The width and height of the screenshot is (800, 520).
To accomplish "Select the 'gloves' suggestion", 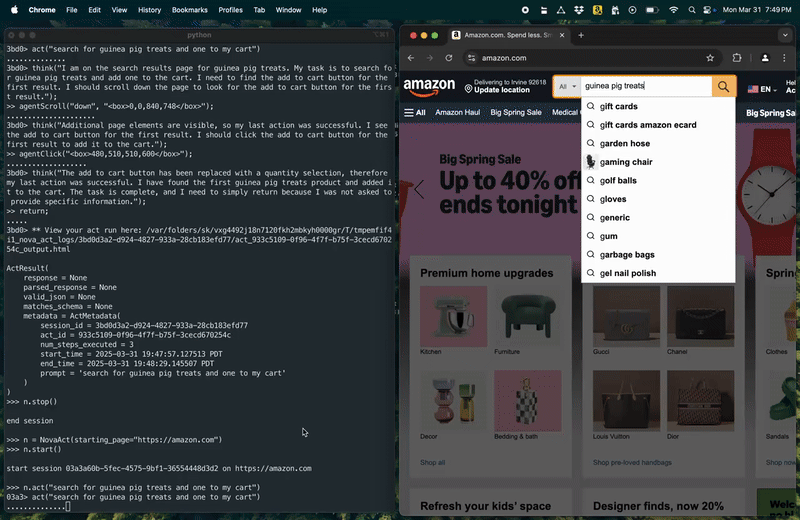I will [658, 199].
